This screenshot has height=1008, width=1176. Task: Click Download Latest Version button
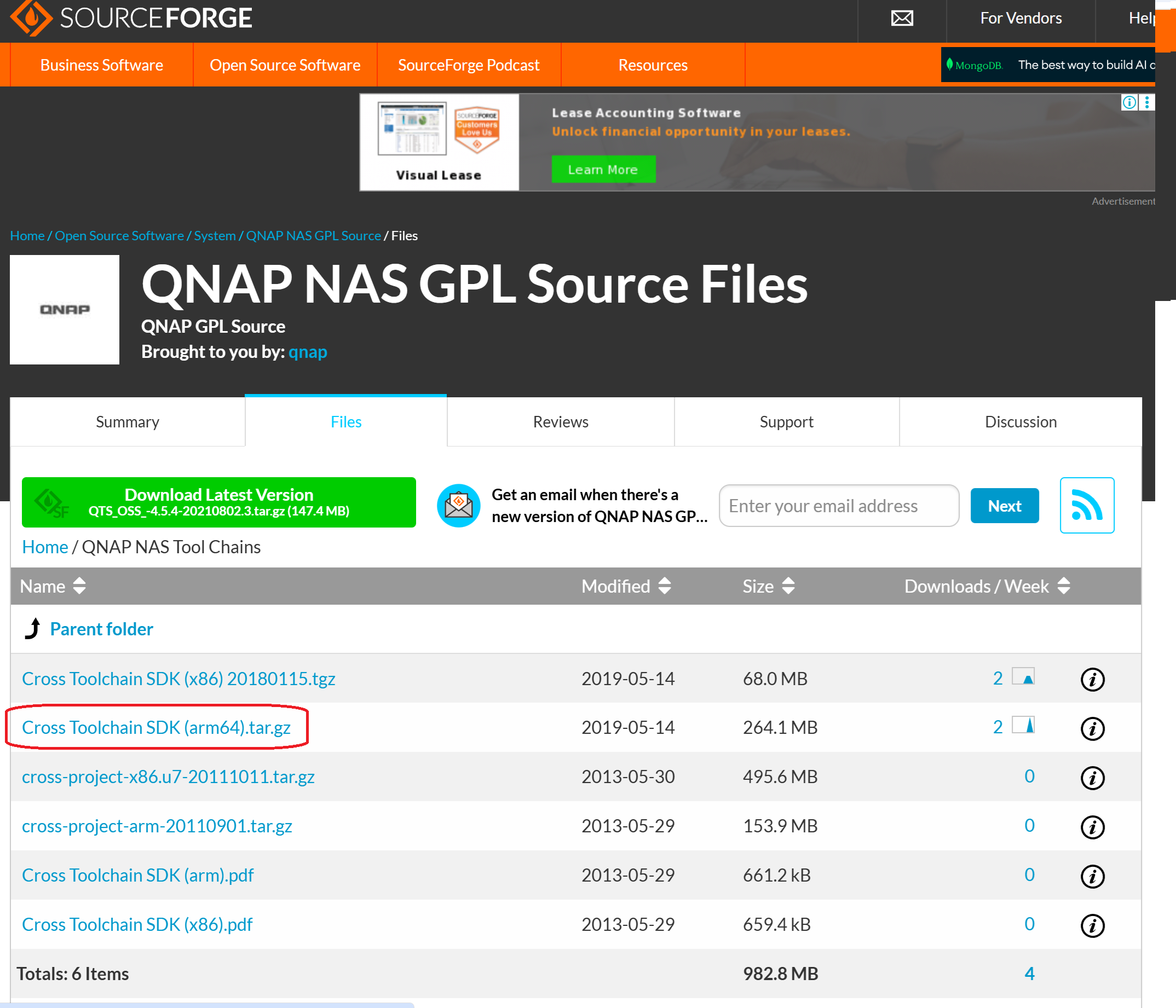pos(219,502)
